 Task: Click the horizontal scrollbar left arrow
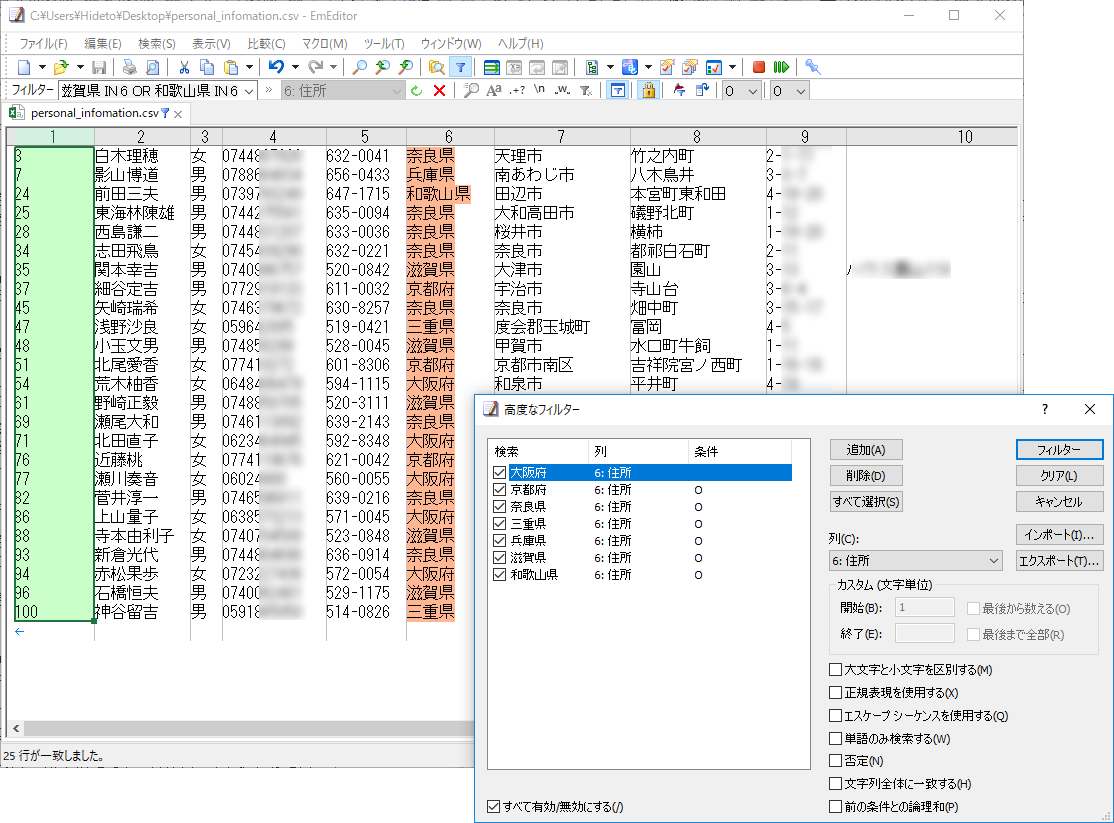[x=16, y=728]
